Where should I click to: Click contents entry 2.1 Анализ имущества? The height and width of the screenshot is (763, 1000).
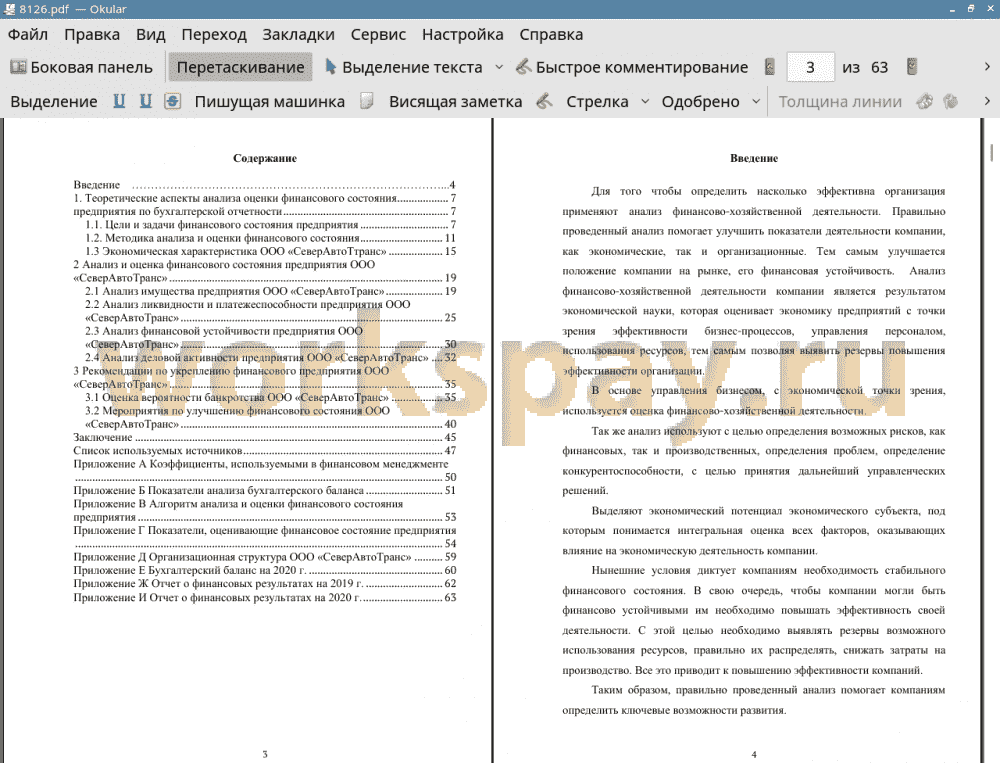click(x=270, y=291)
